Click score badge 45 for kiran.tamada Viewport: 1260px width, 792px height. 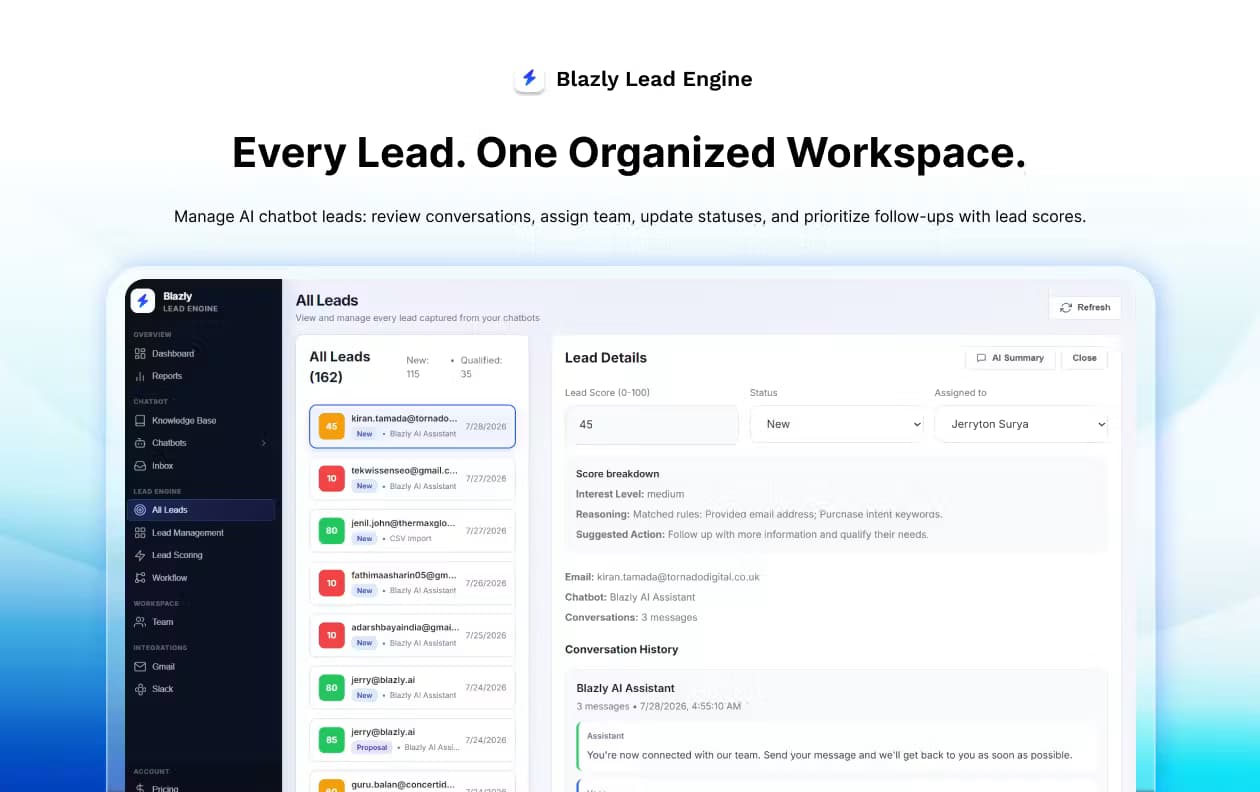[x=331, y=426]
